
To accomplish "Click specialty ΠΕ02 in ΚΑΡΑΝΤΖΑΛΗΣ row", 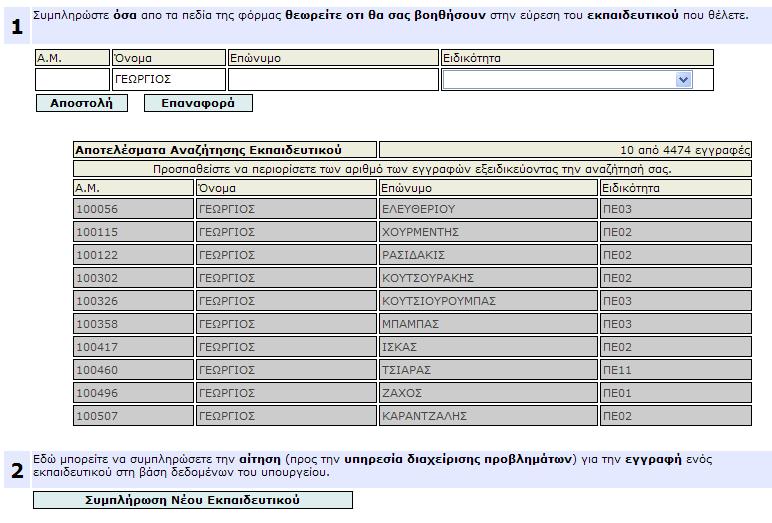I will click(617, 416).
